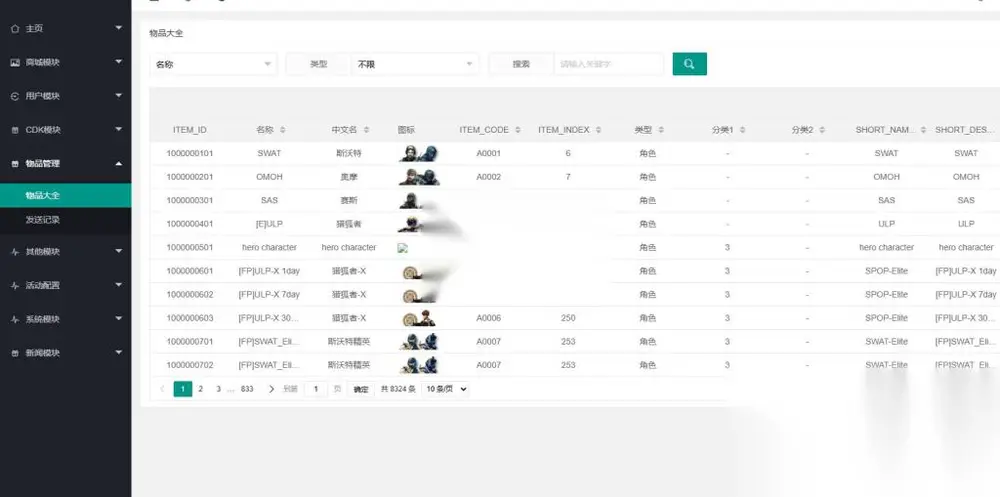
Task: Click the pulse icon beside 其他模块
Action: click(15, 252)
